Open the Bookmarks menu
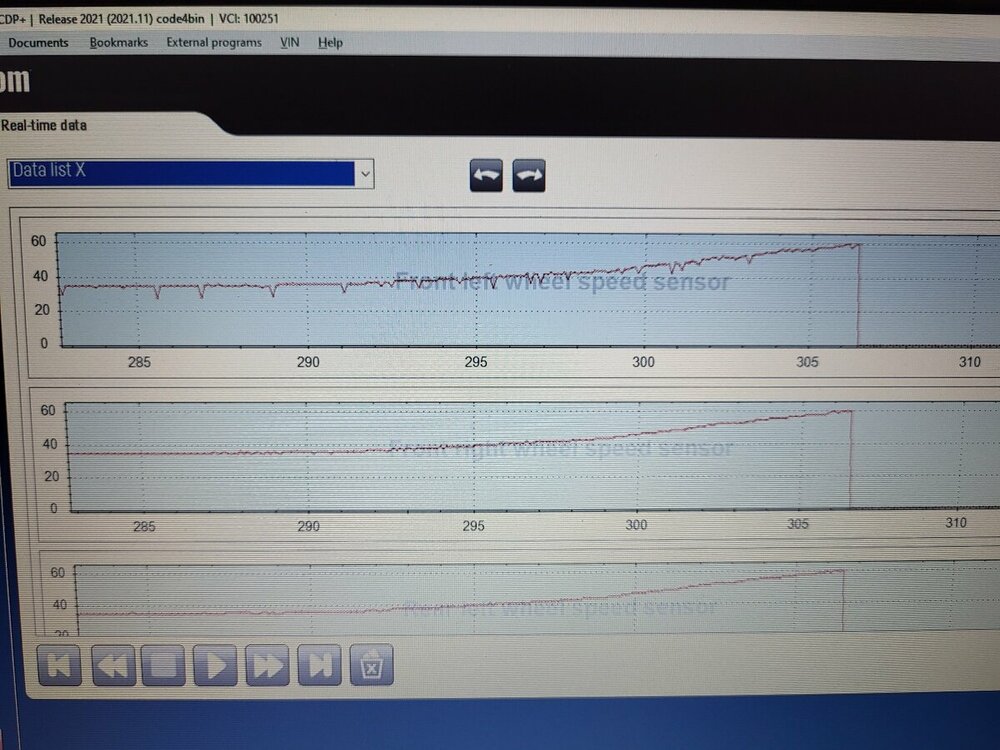 [118, 43]
